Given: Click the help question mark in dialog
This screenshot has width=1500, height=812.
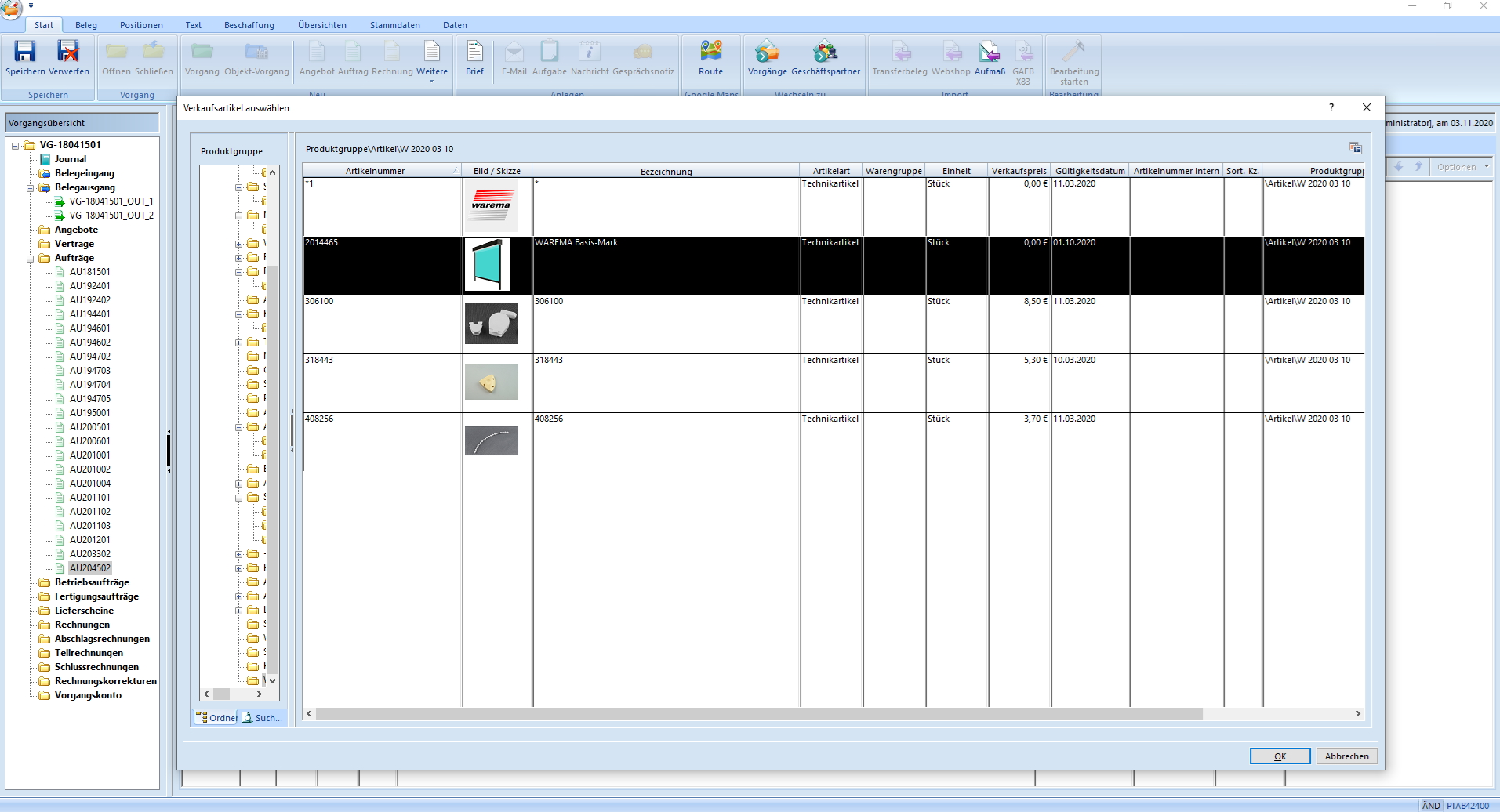Looking at the screenshot, I should click(1331, 107).
